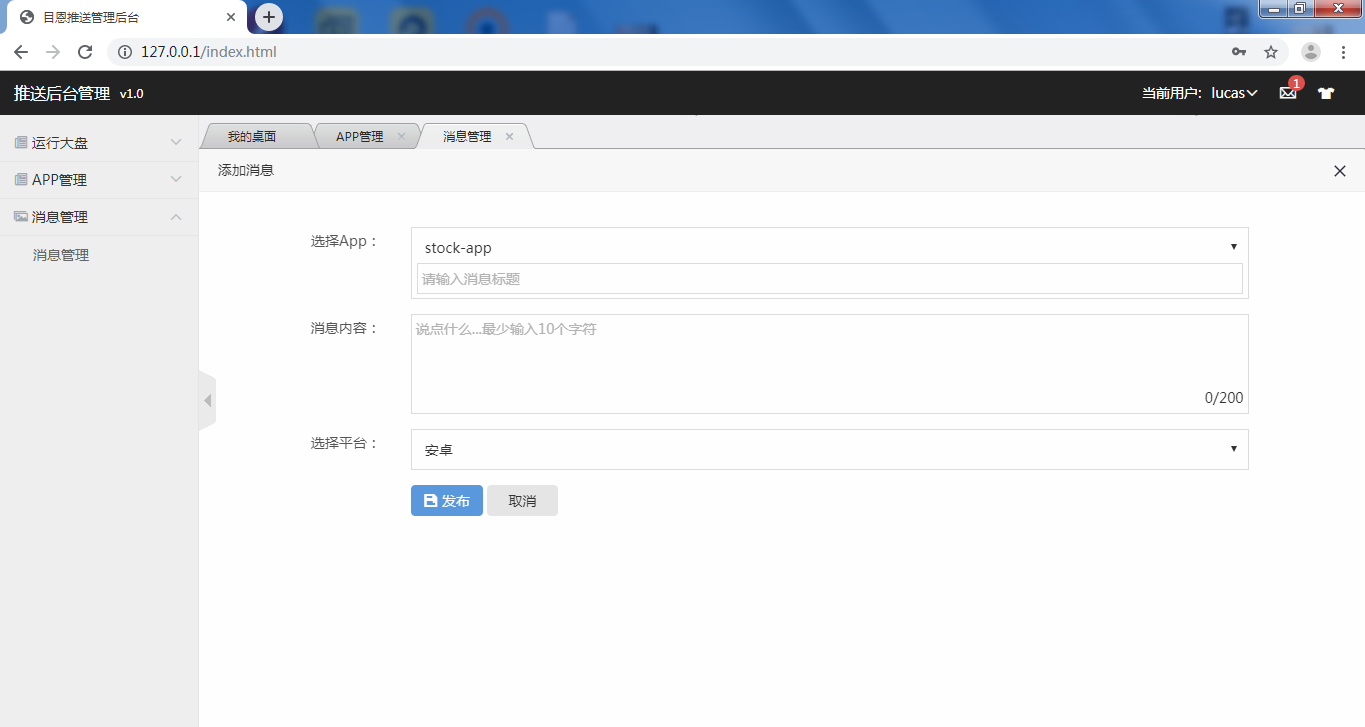Bookmark this page with the star icon
Screen dimensions: 1365x727
coord(1271,52)
